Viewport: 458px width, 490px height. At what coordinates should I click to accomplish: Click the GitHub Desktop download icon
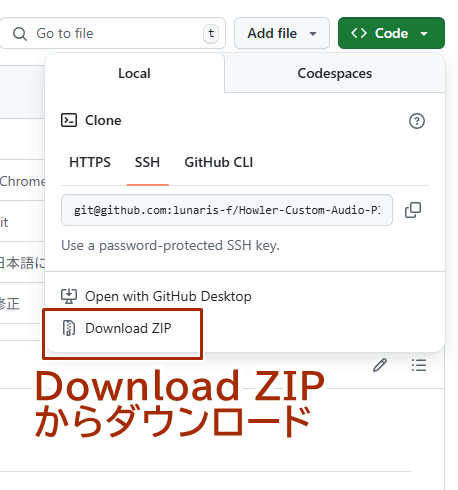(69, 296)
